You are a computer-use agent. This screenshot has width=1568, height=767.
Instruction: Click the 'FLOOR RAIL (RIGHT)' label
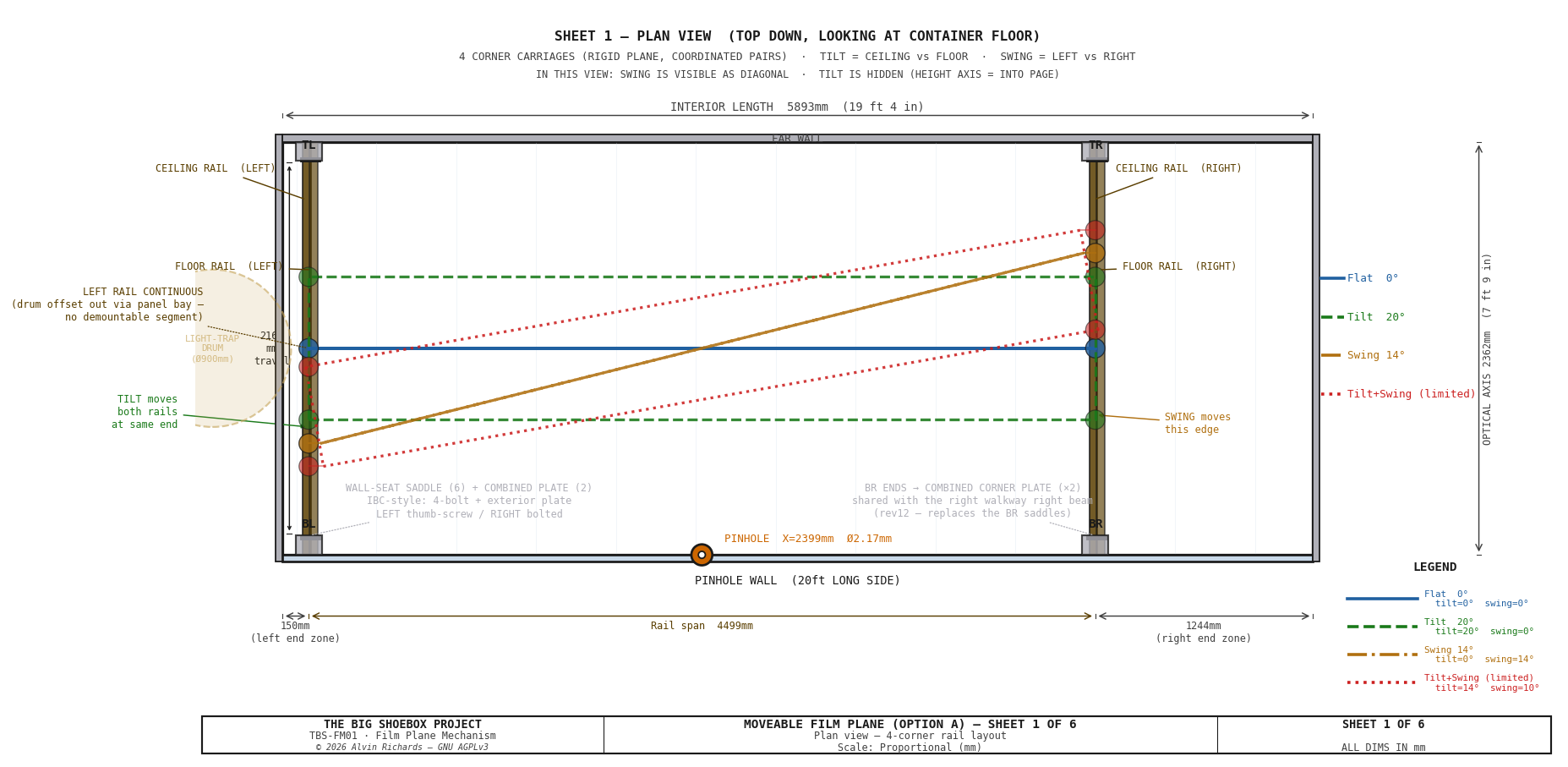point(1179,267)
